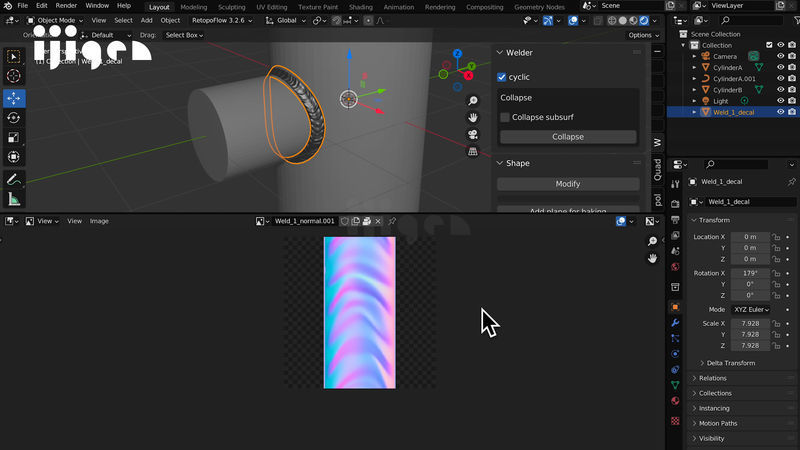Open the Render menu
The image size is (800, 450).
tap(66, 6)
